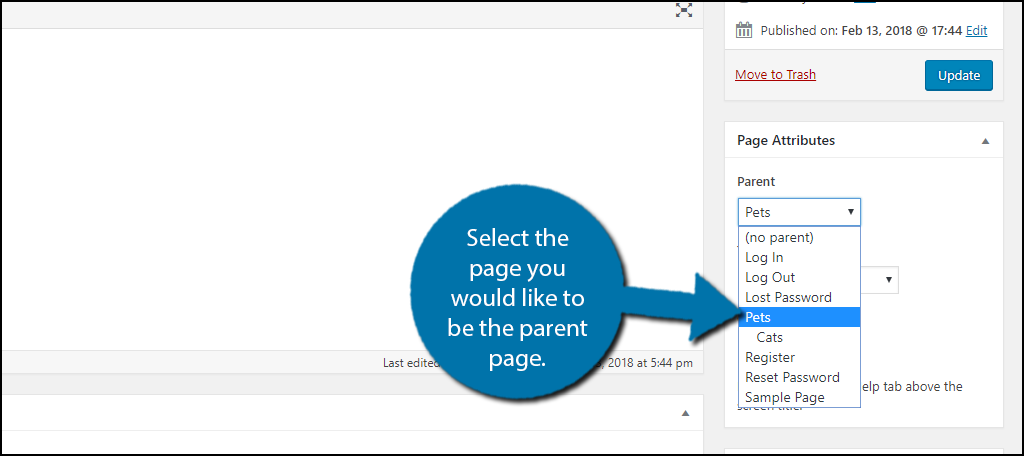The height and width of the screenshot is (456, 1024).
Task: Click the Update button
Action: point(959,75)
